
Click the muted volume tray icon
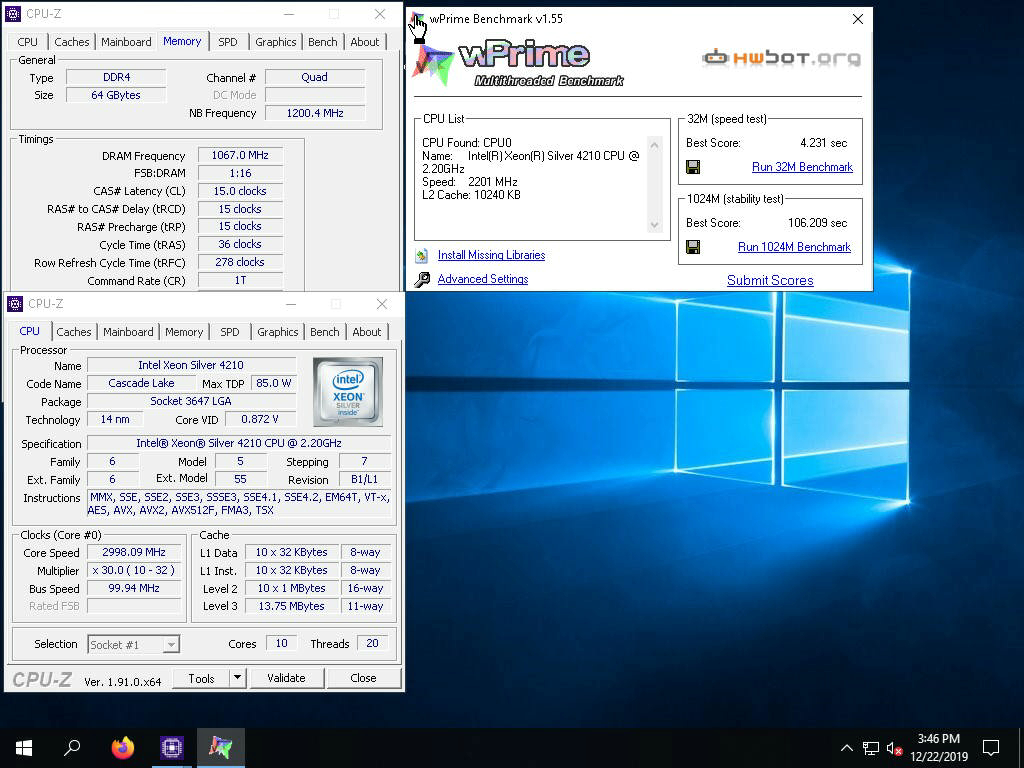[x=895, y=748]
